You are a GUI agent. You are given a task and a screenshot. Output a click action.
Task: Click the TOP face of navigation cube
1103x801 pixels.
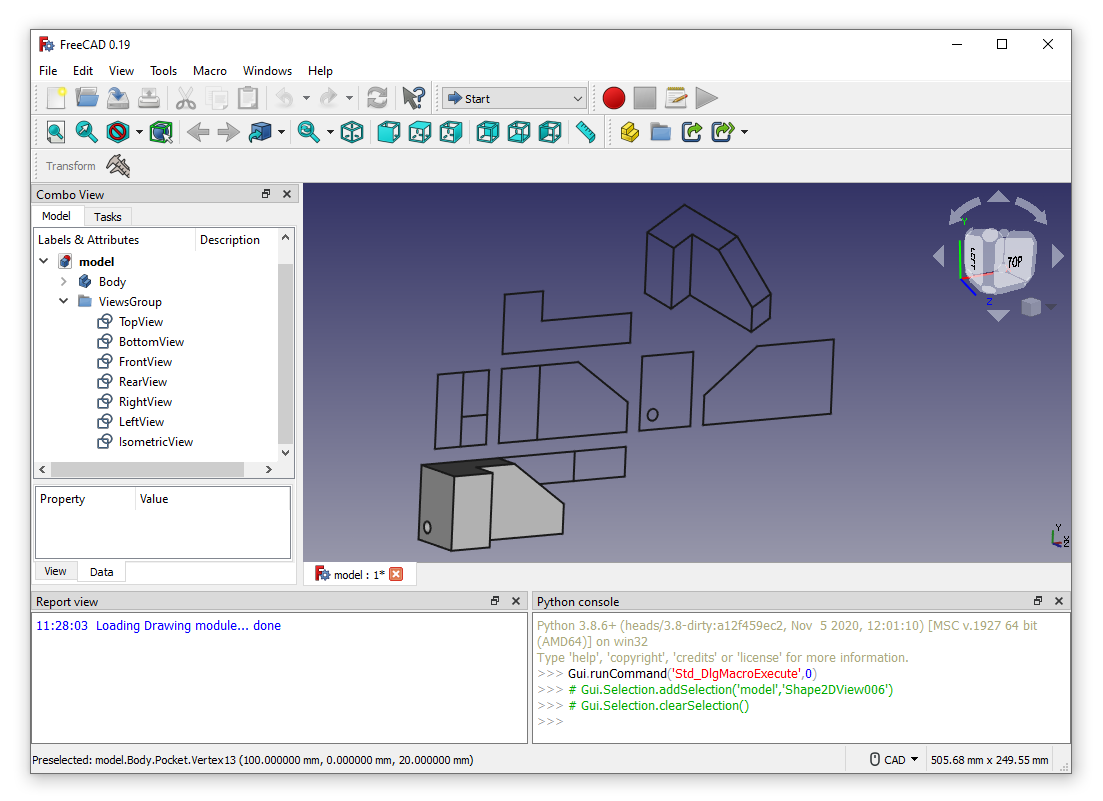(1014, 262)
